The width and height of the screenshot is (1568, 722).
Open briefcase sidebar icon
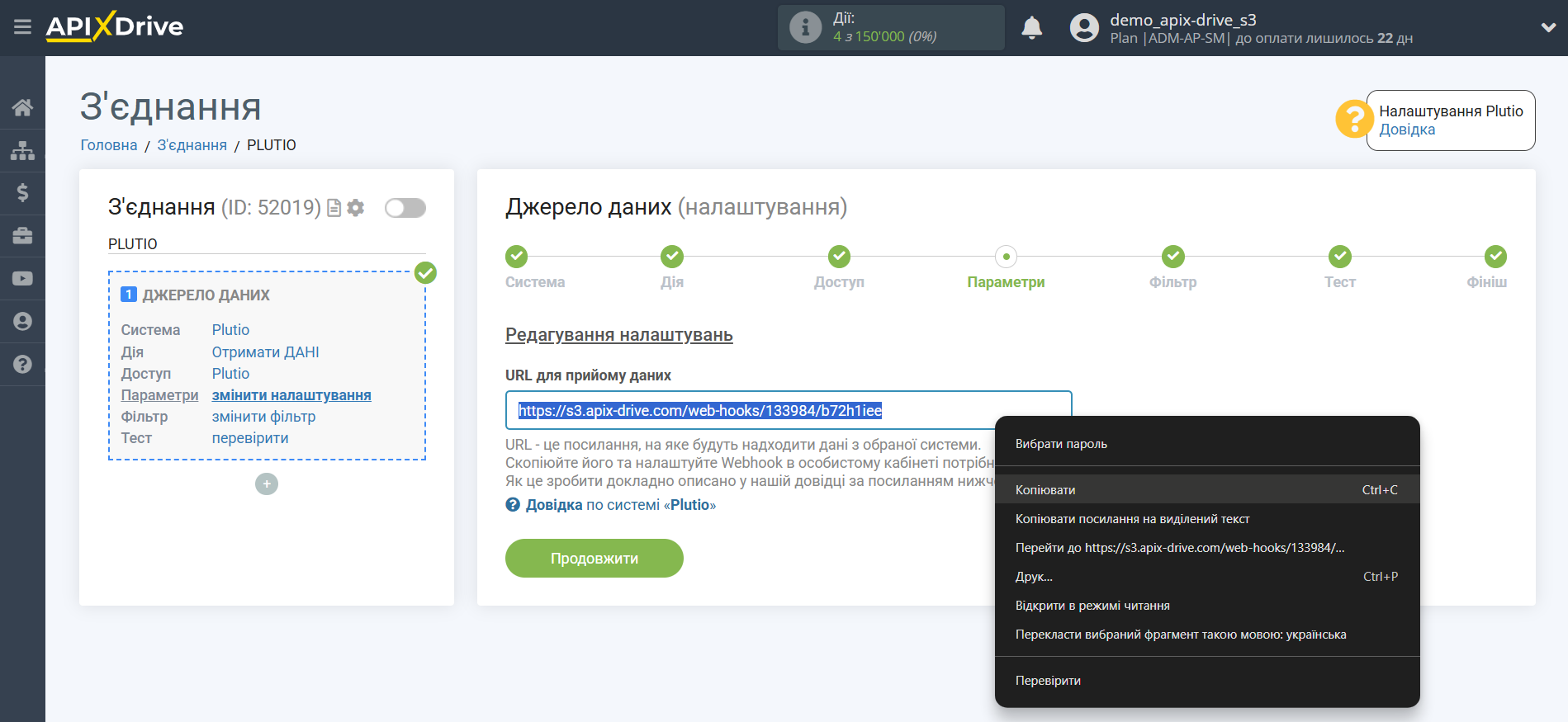click(22, 236)
